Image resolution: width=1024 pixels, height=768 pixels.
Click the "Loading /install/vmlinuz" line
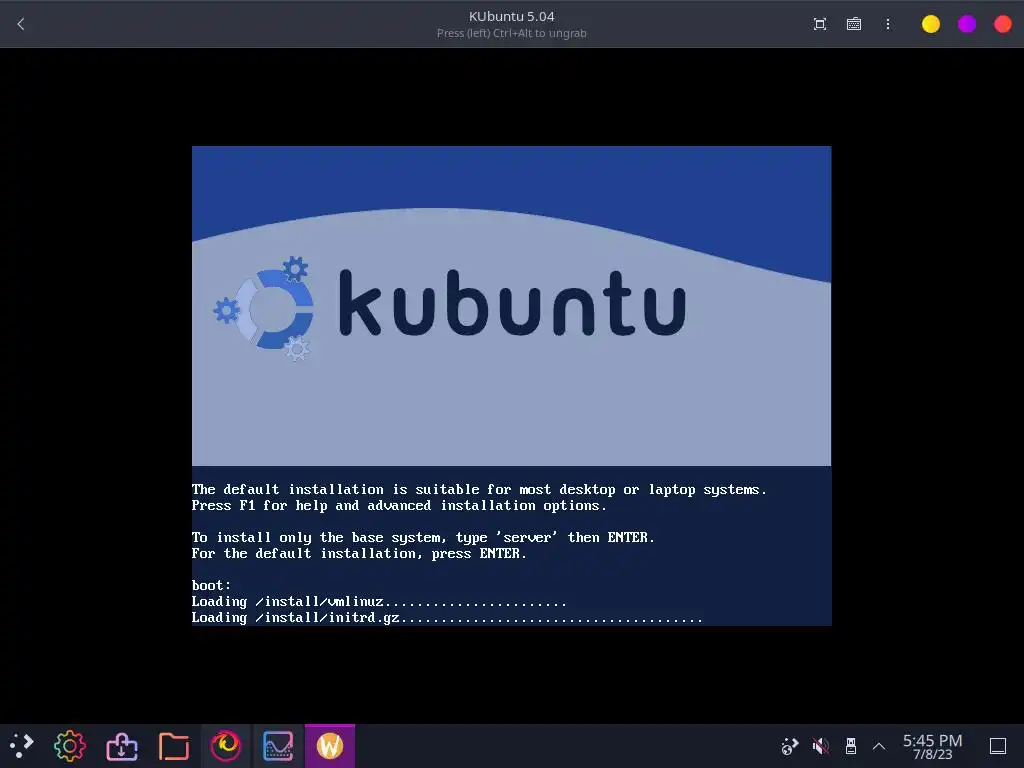[379, 601]
